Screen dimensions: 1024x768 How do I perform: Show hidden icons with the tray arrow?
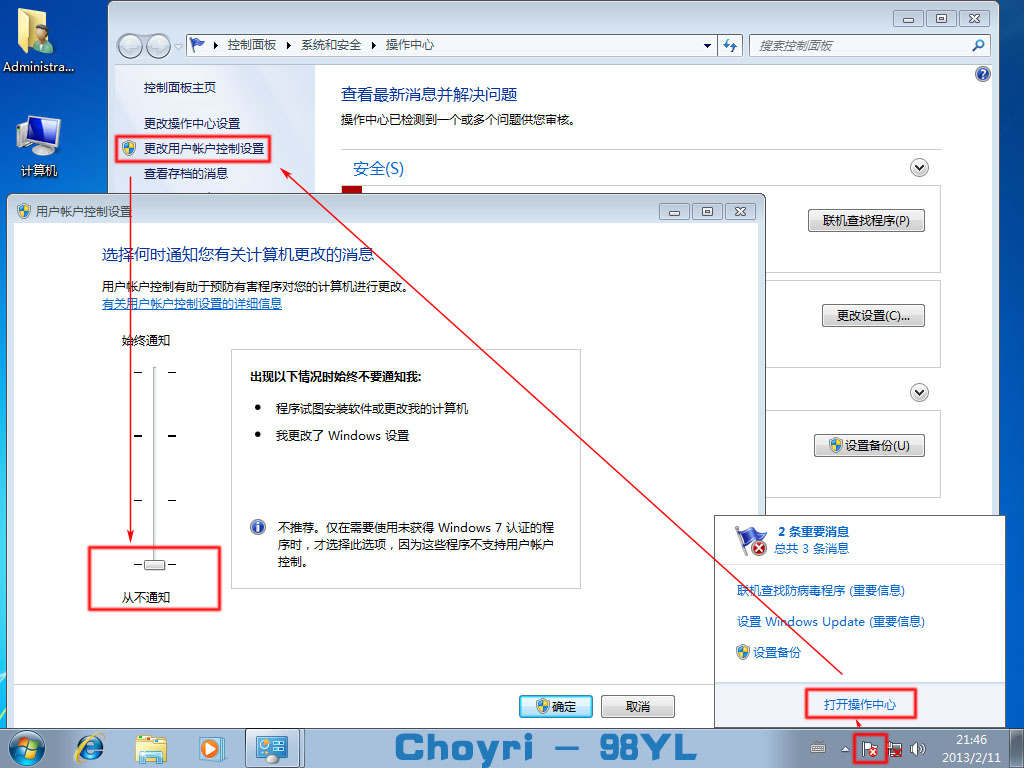(x=845, y=748)
